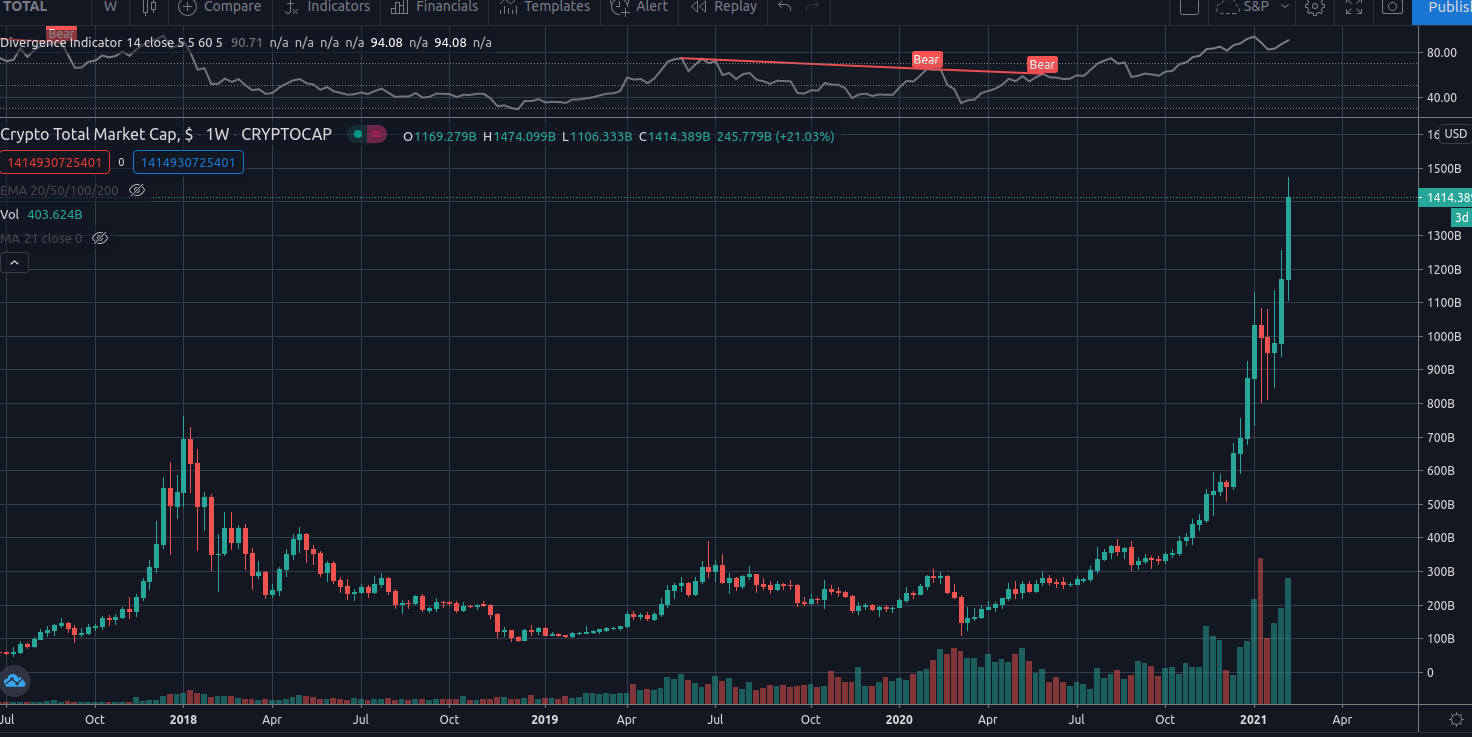
Task: Show the hidden EMA 20/50/100/200 indicator
Action: coord(138,190)
